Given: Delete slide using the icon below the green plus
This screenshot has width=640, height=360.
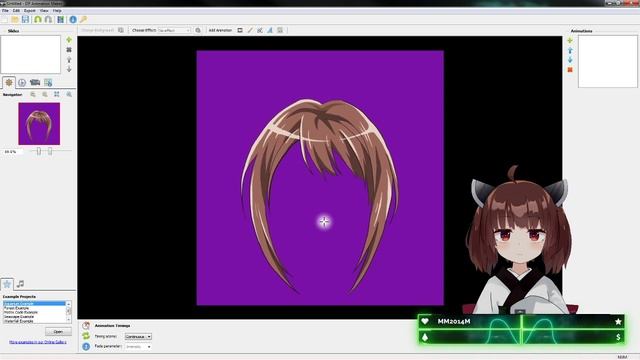Looking at the screenshot, I should [x=69, y=49].
